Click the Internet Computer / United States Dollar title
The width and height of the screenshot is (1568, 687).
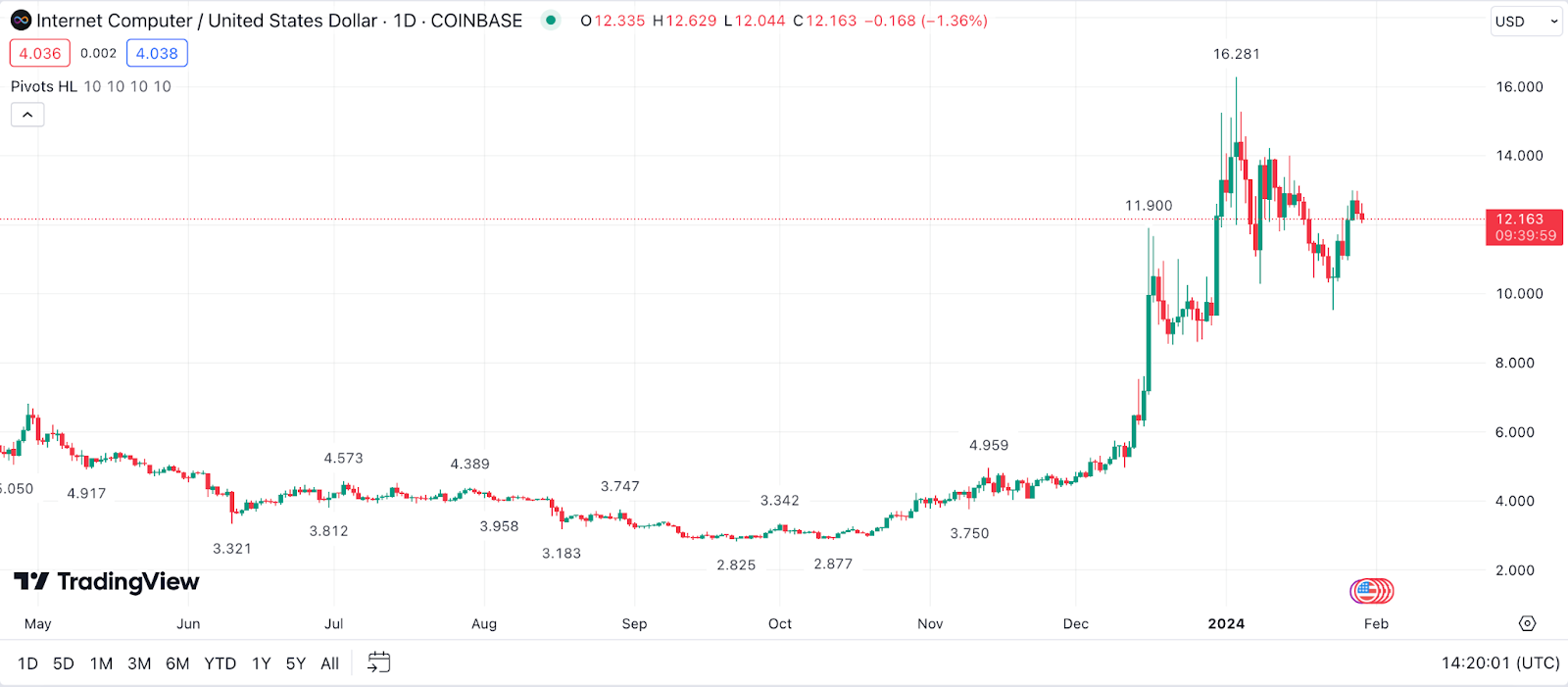(207, 21)
